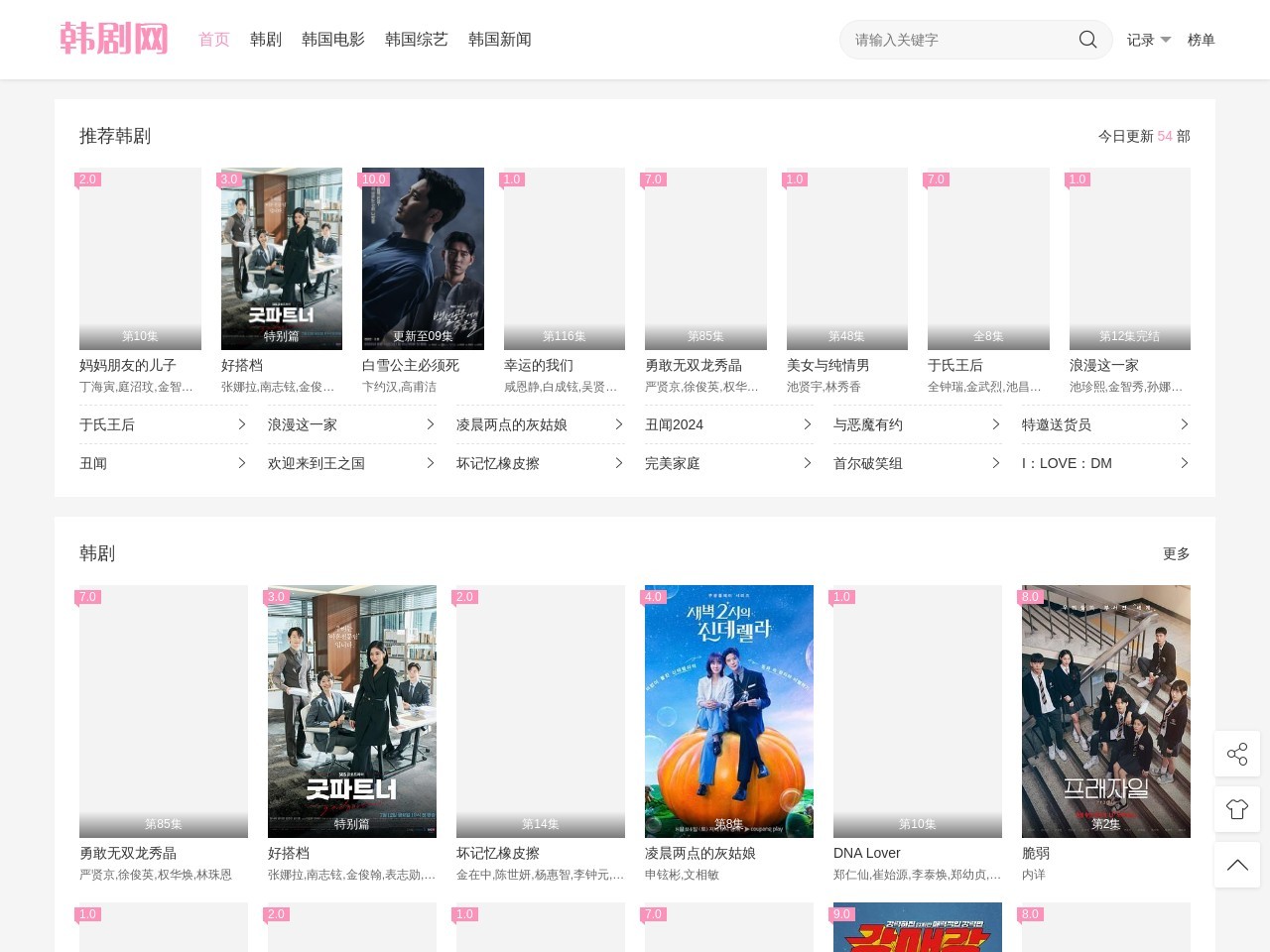Open 美女与纯情男 title link
The image size is (1270, 952).
tap(828, 365)
